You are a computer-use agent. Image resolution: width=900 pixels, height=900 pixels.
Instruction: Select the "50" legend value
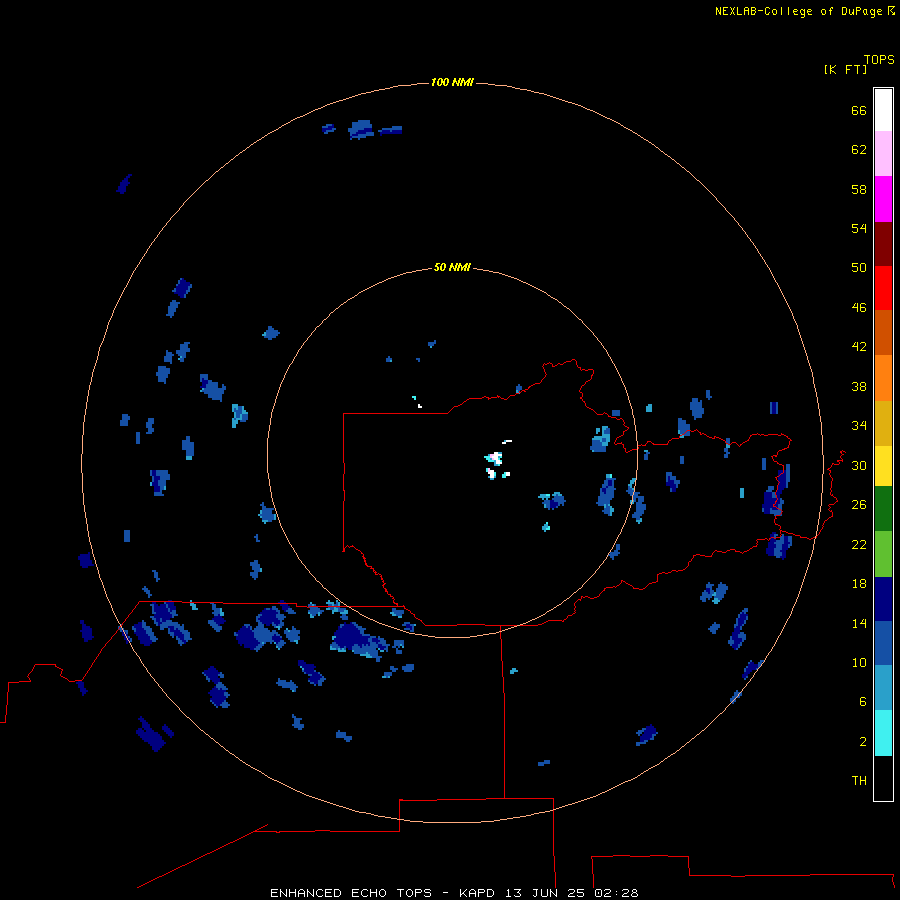click(x=859, y=268)
